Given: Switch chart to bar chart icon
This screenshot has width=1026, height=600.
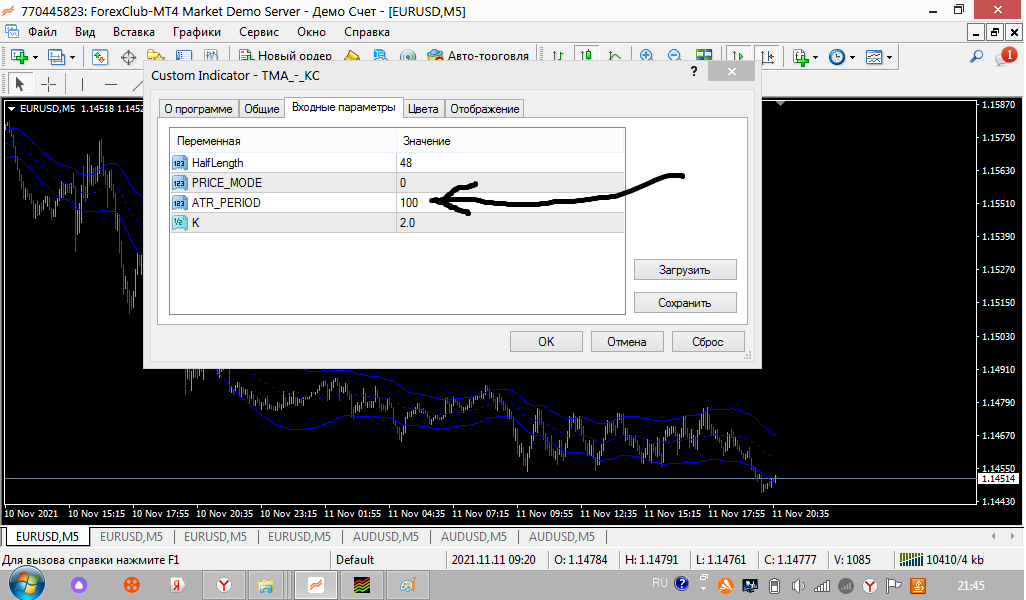Looking at the screenshot, I should tap(557, 57).
